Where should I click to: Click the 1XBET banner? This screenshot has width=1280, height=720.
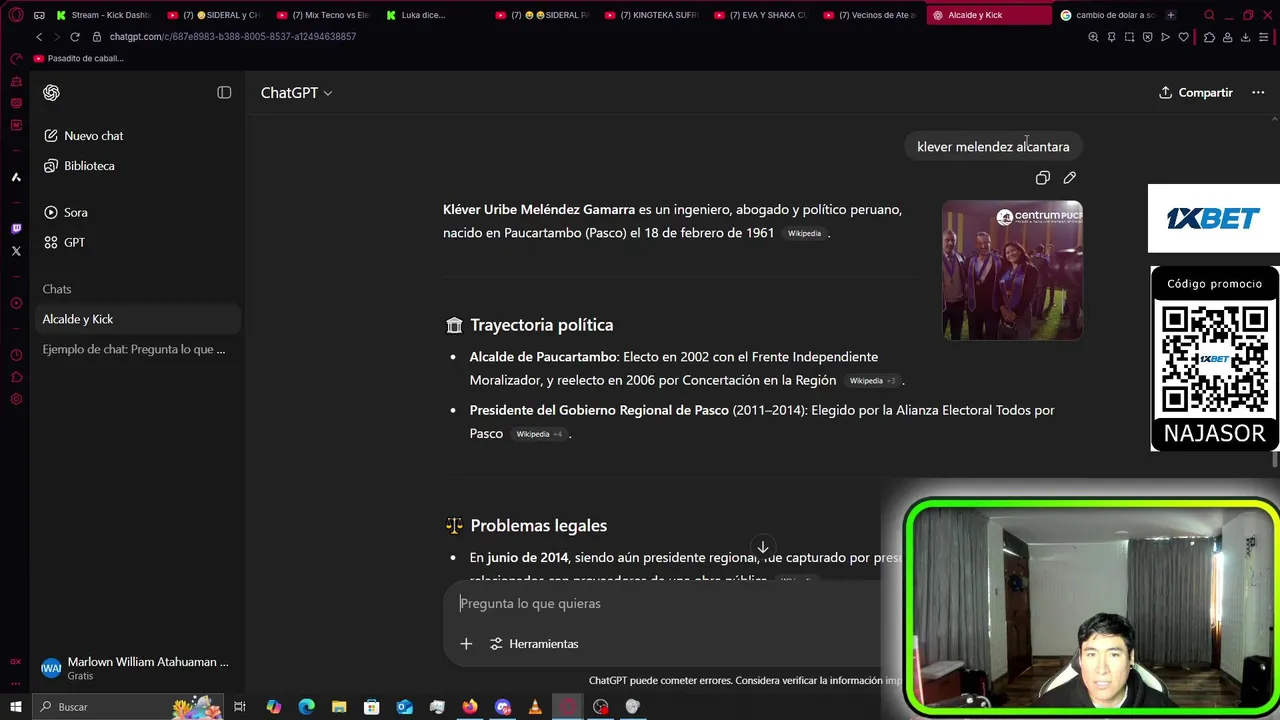(x=1214, y=218)
